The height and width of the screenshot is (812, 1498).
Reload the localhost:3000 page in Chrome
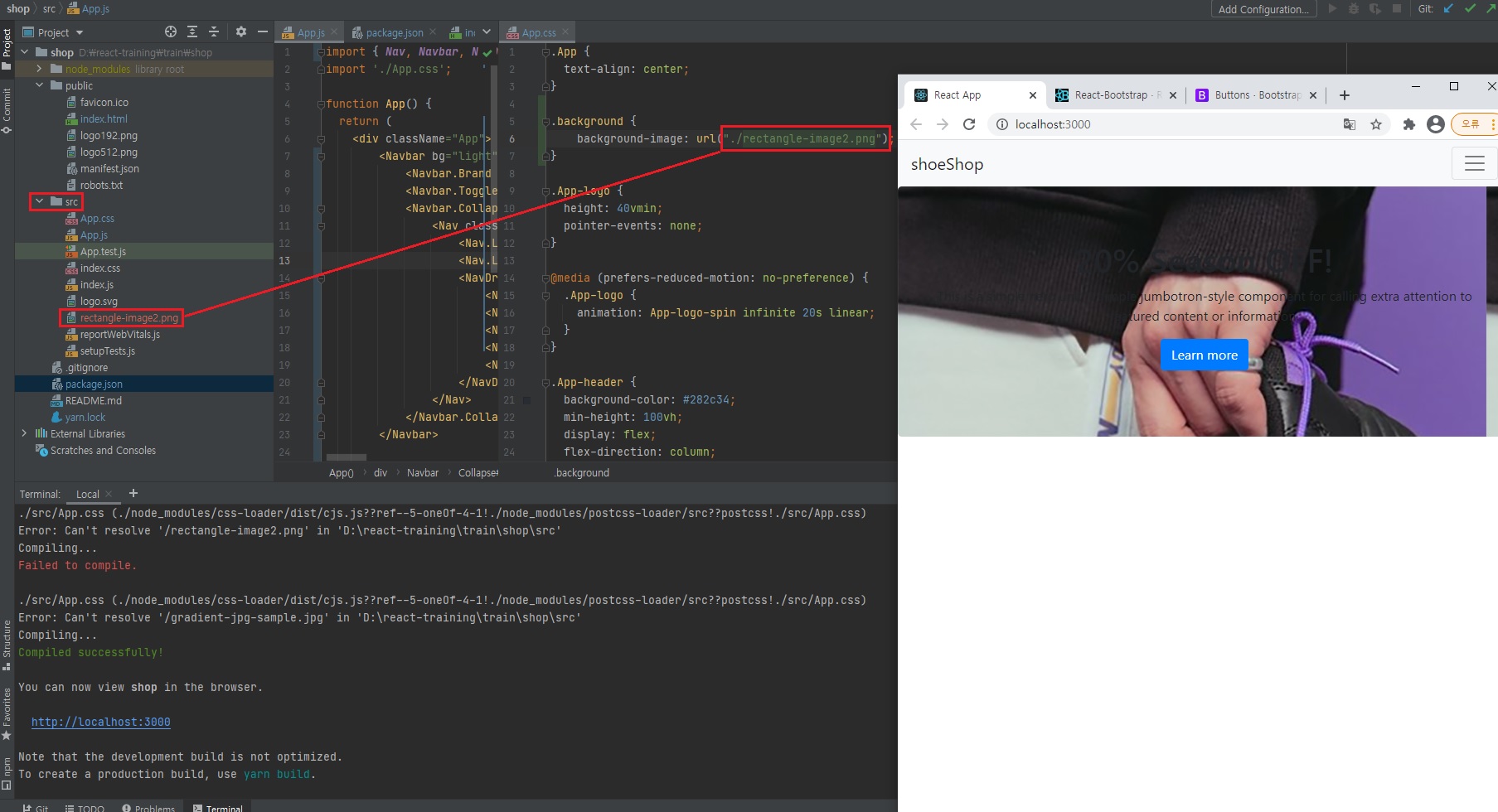click(x=969, y=124)
